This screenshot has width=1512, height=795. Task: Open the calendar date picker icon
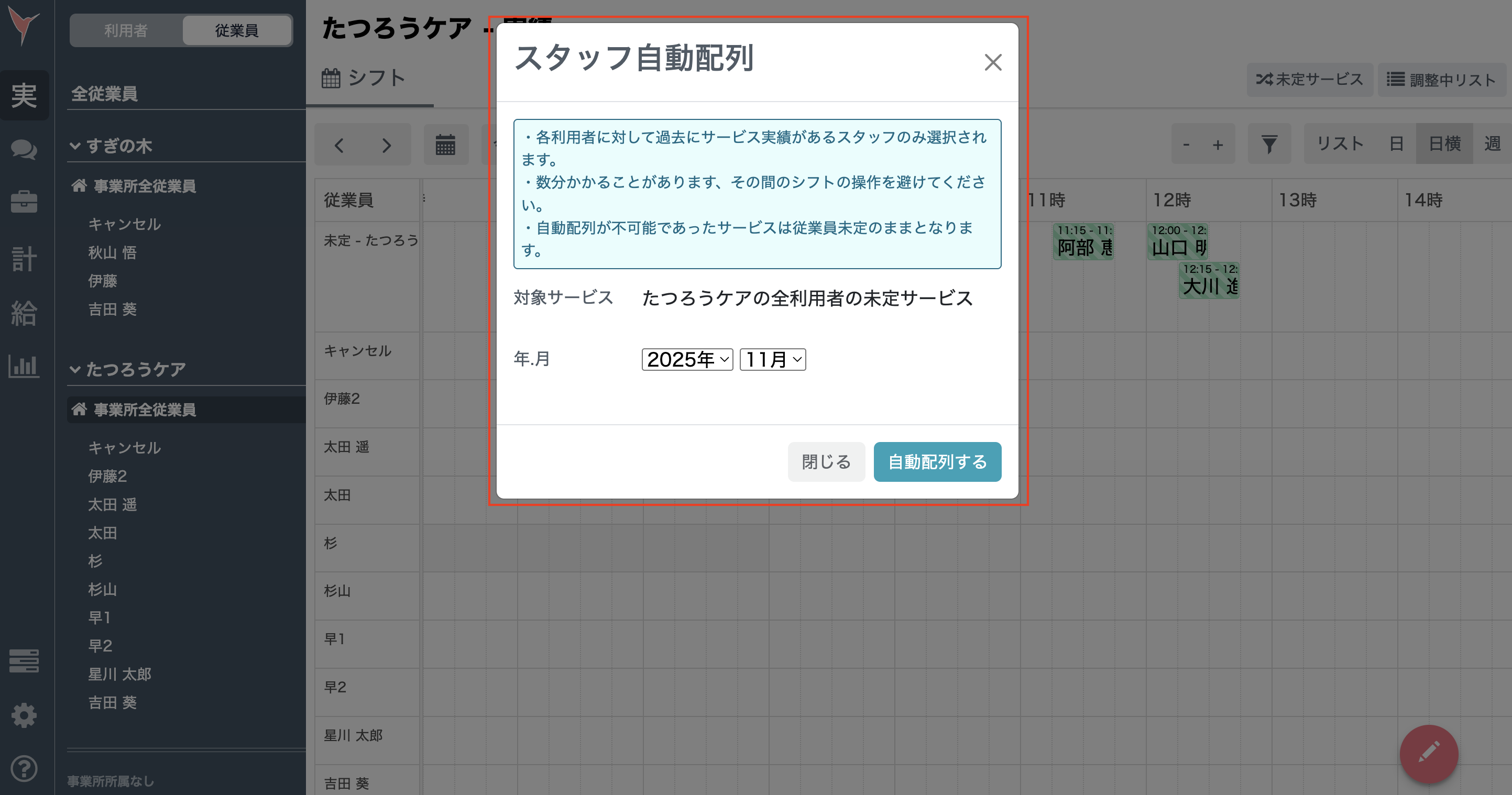(x=446, y=145)
